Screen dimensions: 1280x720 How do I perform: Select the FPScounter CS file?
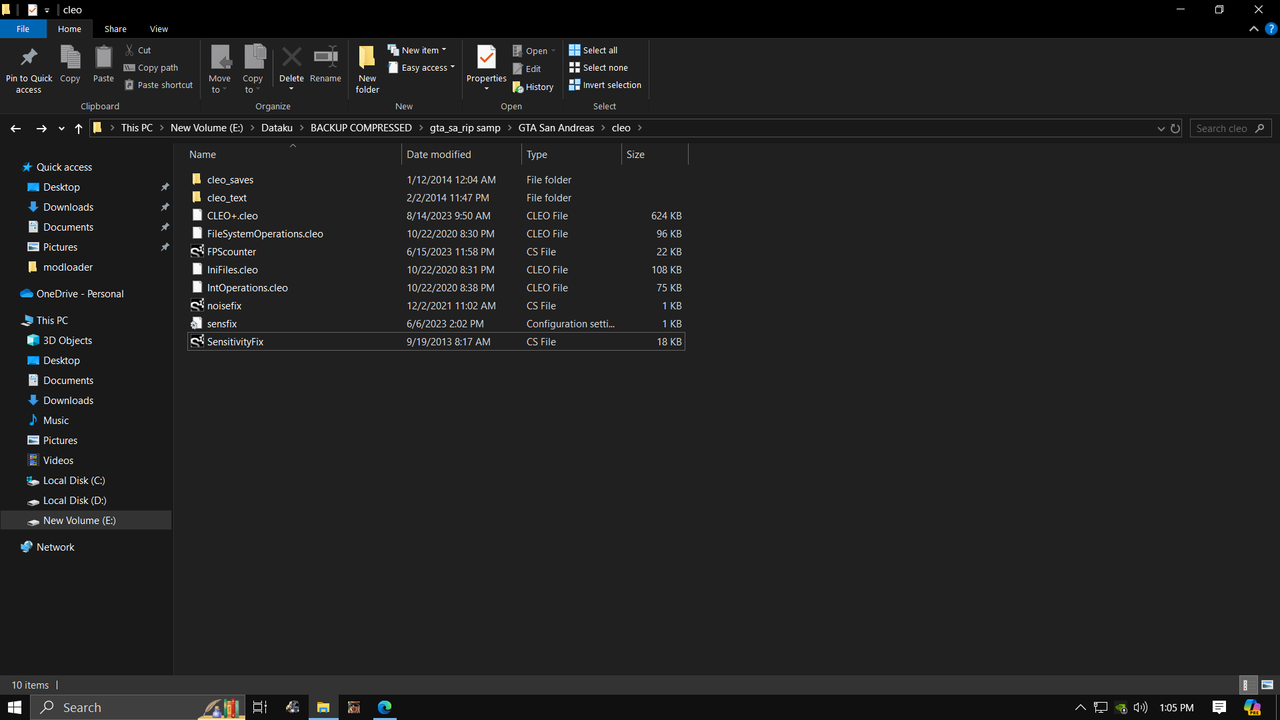tap(436, 252)
